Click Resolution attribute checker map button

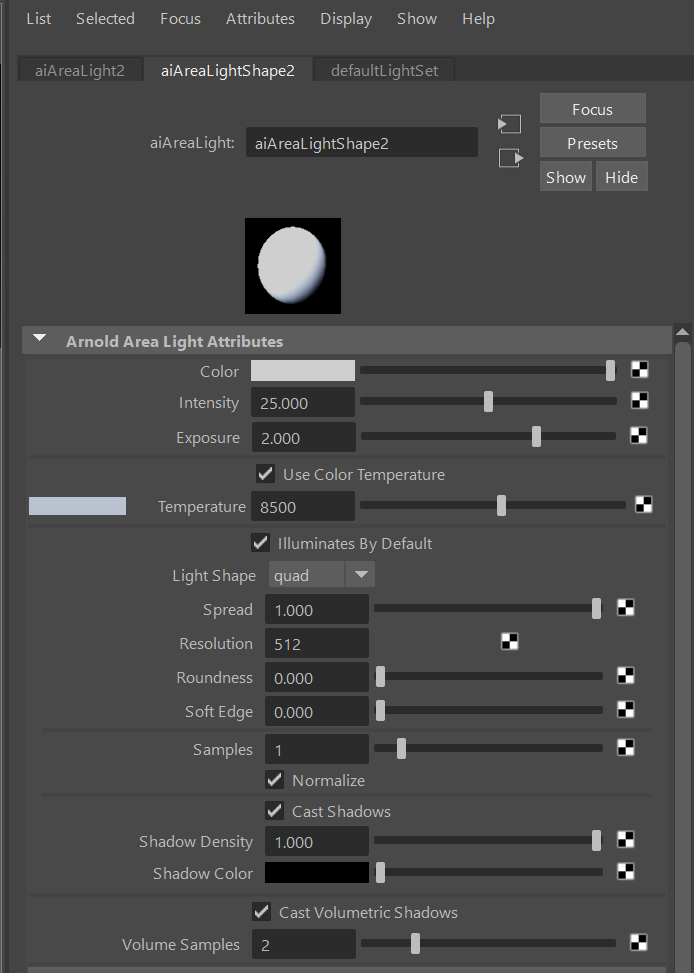click(x=510, y=641)
